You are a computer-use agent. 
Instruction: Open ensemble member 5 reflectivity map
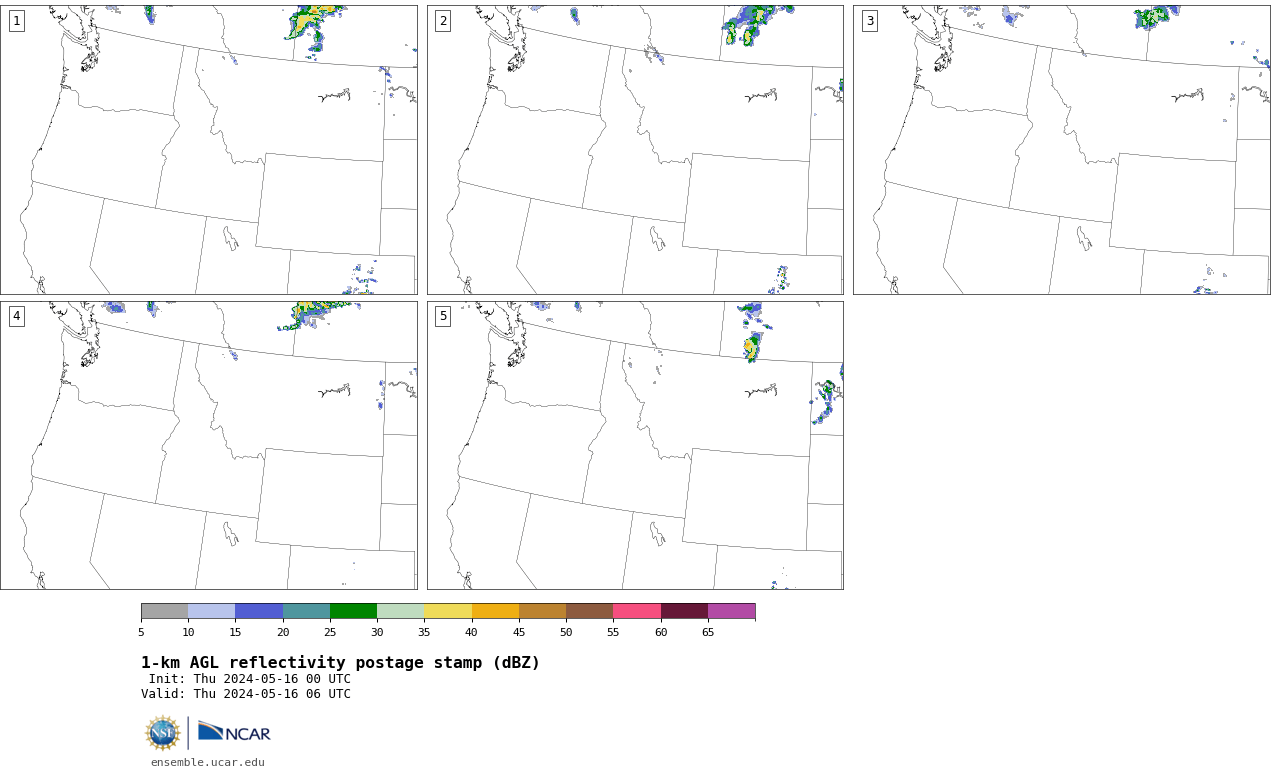point(635,445)
